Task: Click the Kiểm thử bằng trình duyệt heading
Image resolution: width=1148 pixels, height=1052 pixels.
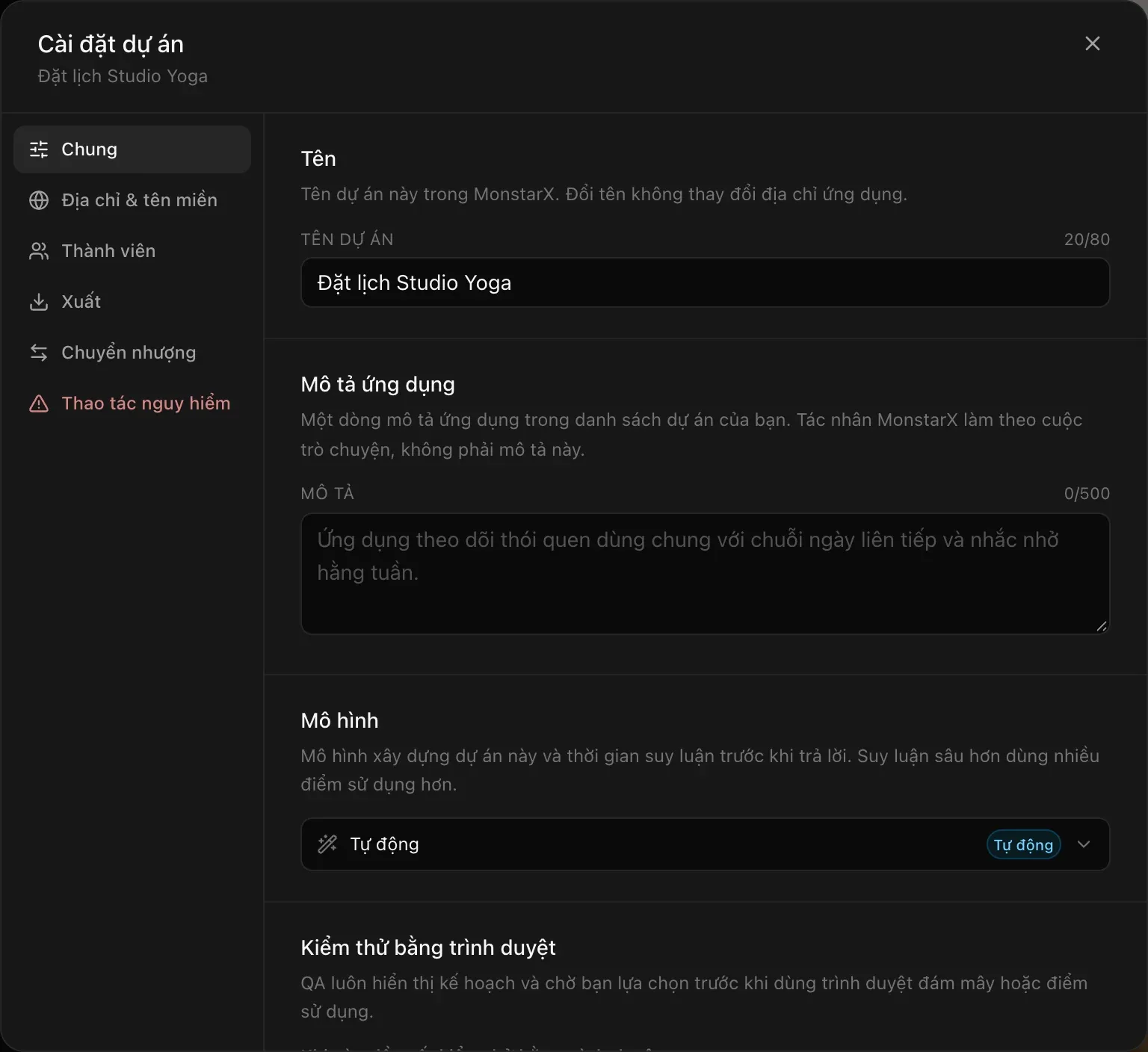Action: 428,947
